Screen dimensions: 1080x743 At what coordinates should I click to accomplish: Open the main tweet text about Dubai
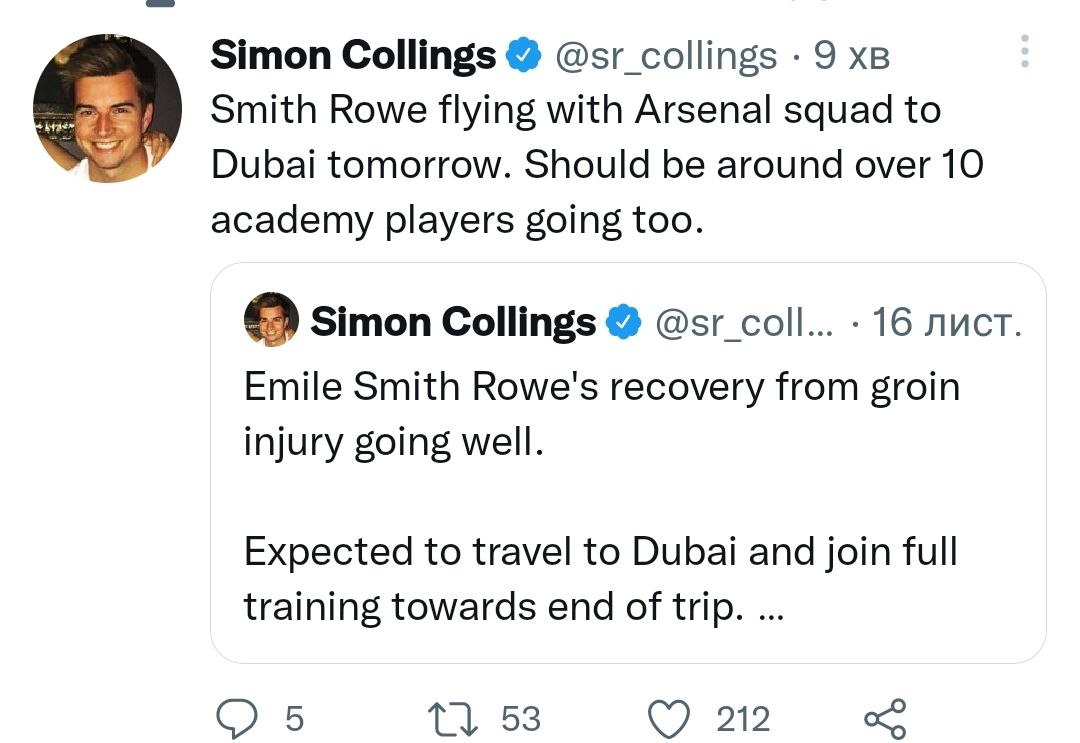click(595, 165)
